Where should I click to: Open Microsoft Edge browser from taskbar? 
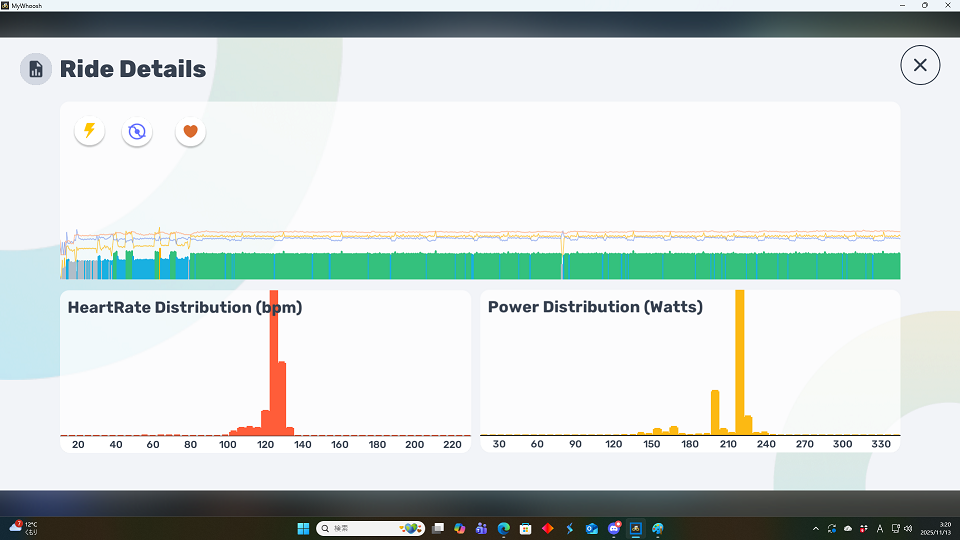point(504,528)
